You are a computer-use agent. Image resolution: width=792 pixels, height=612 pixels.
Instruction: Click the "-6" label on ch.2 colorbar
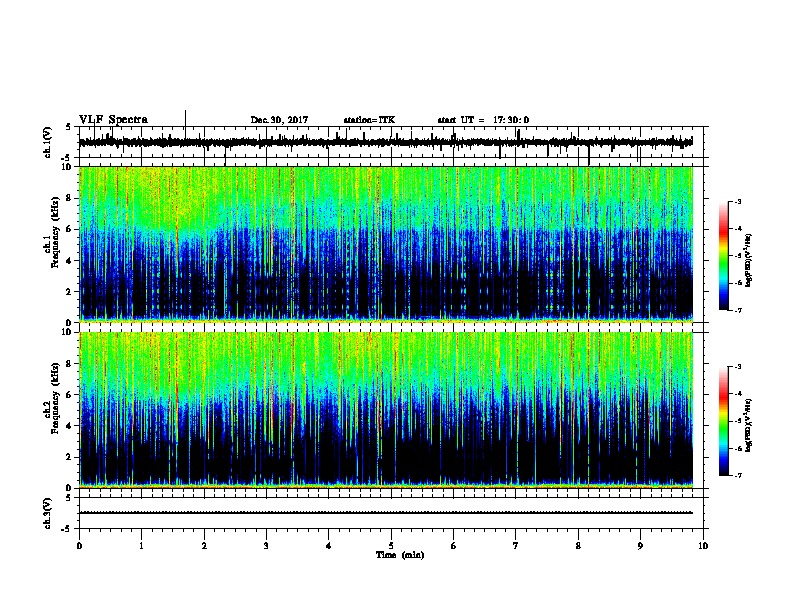[738, 448]
